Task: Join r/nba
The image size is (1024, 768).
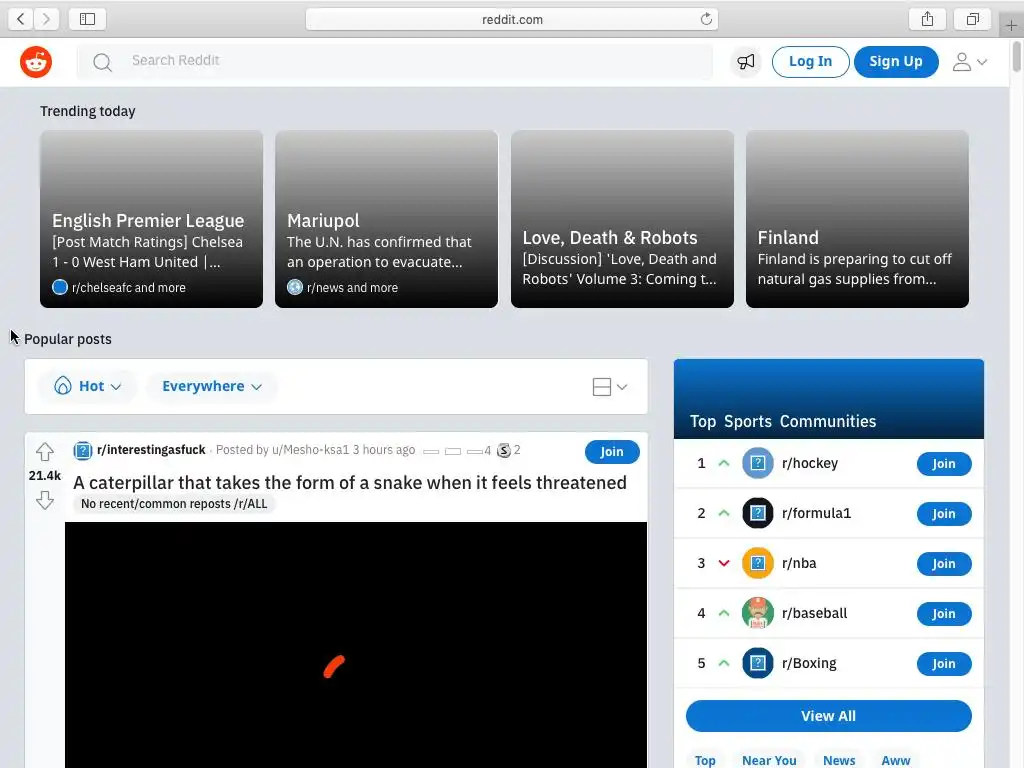Action: 944,564
